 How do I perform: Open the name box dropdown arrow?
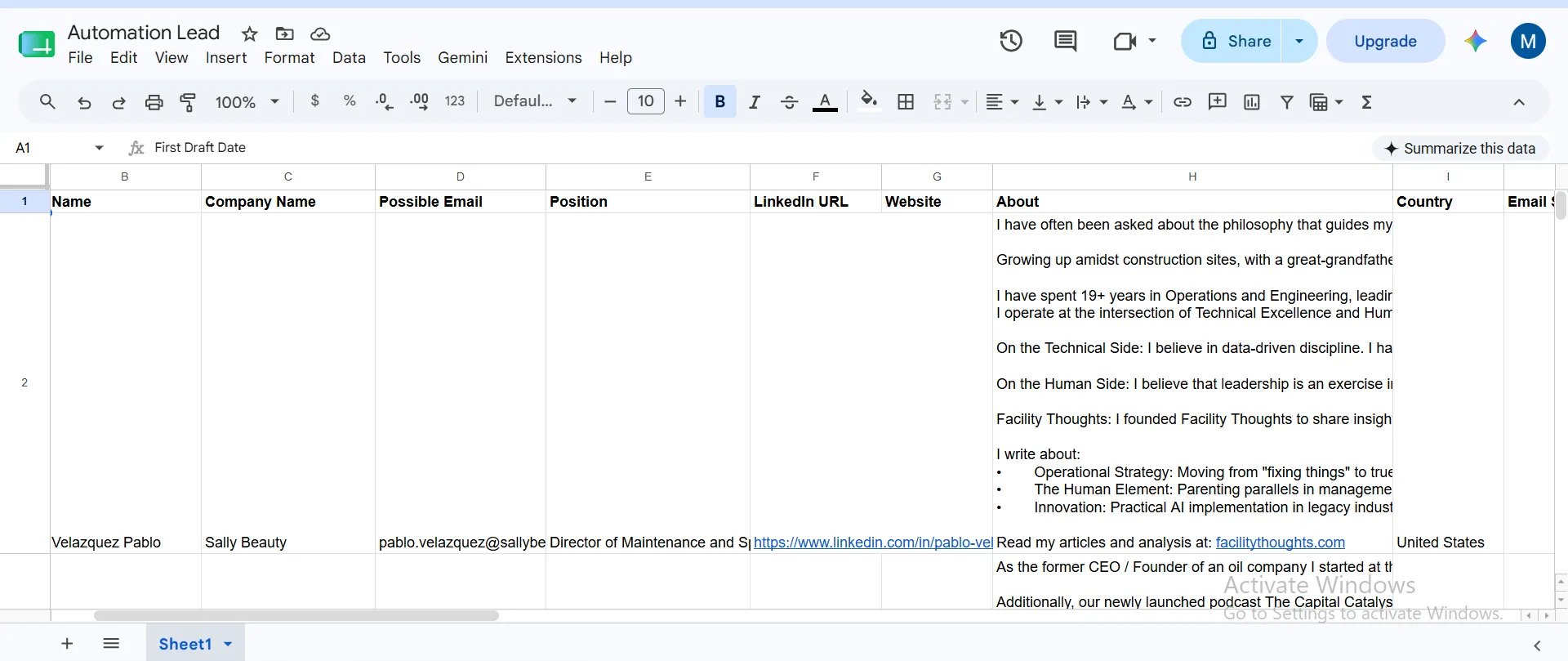pyautogui.click(x=99, y=148)
